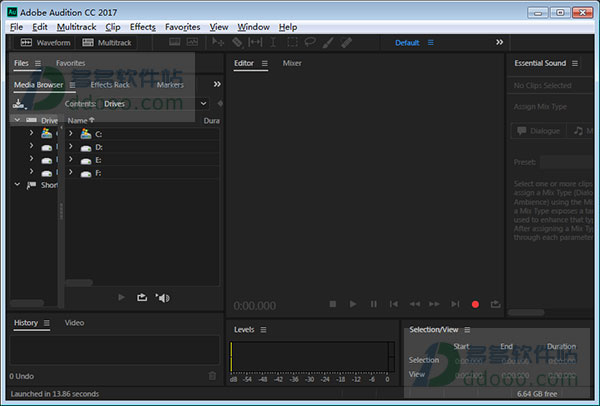The height and width of the screenshot is (406, 600).
Task: Open the Effects menu
Action: tap(143, 27)
